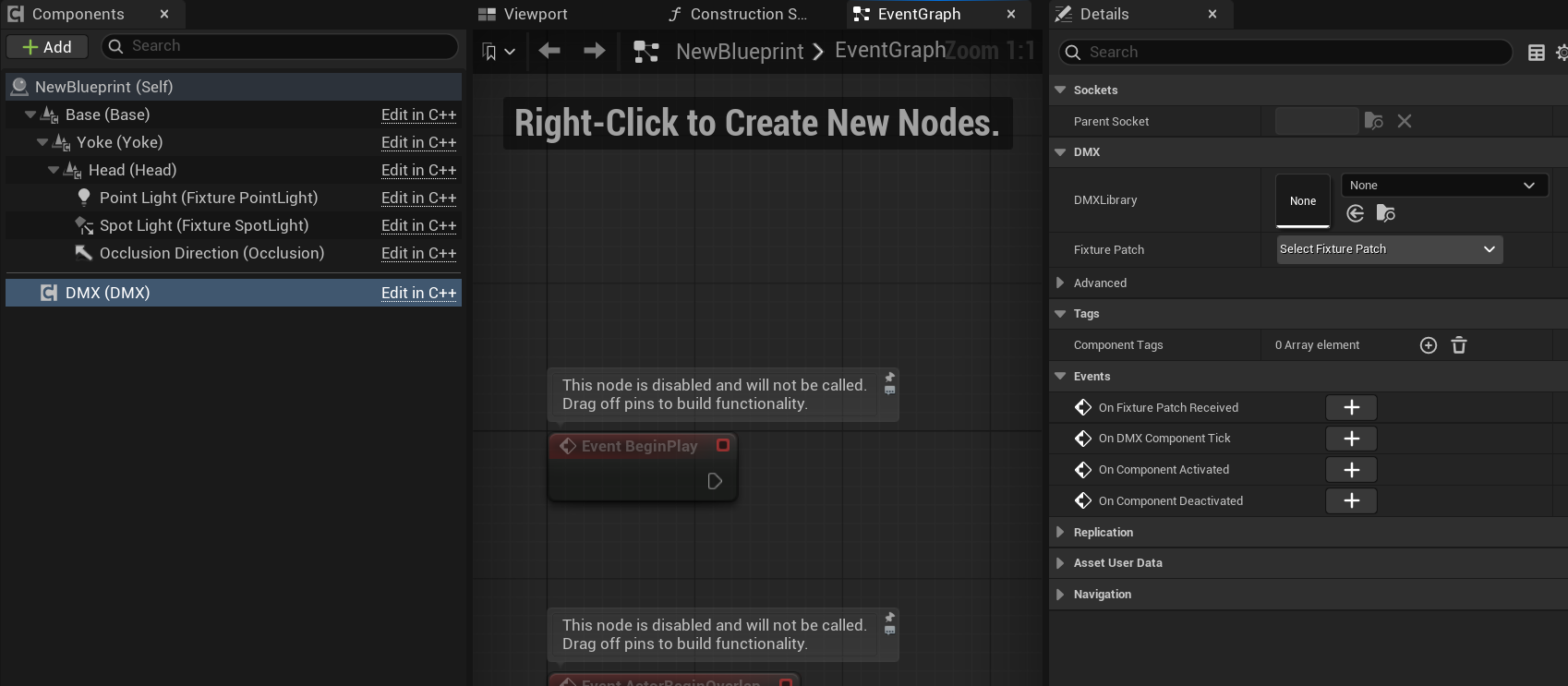Open Edit in C++ for Point Light

[x=418, y=198]
